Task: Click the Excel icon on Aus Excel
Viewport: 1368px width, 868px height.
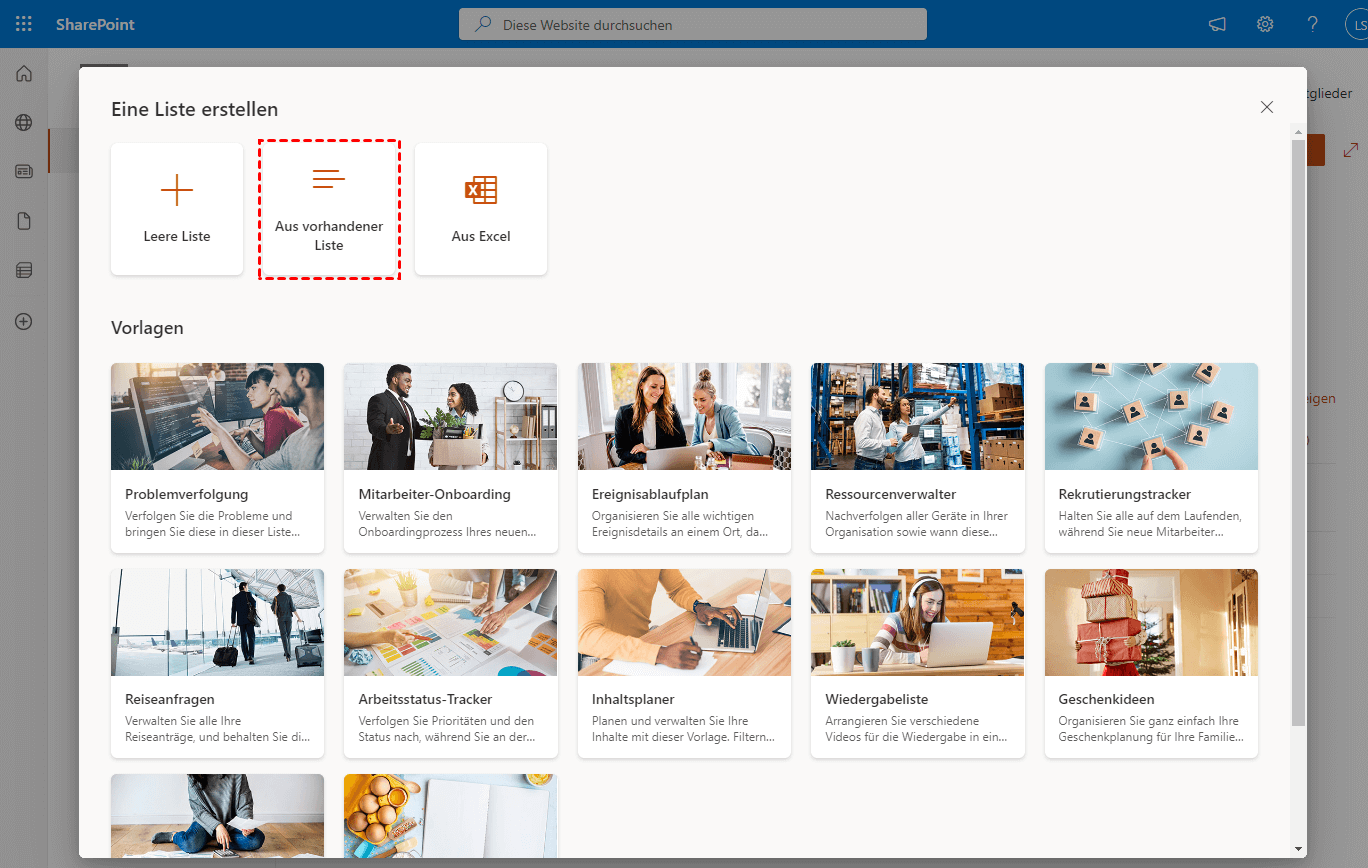Action: click(x=481, y=189)
